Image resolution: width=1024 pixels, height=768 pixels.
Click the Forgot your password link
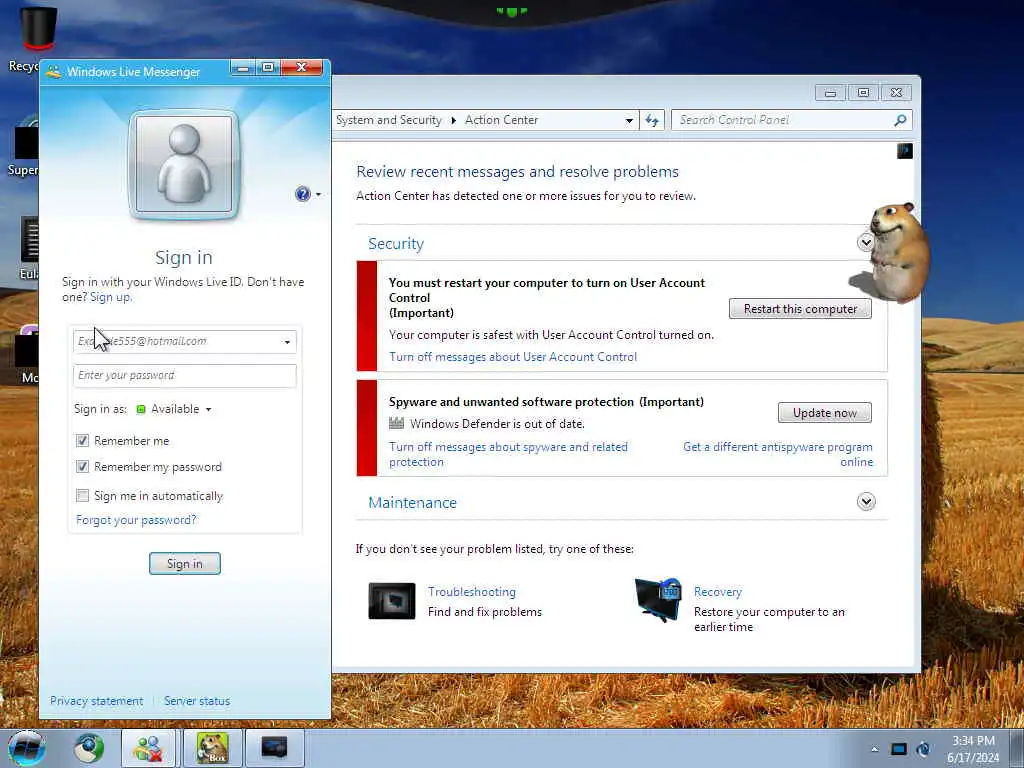pos(136,520)
